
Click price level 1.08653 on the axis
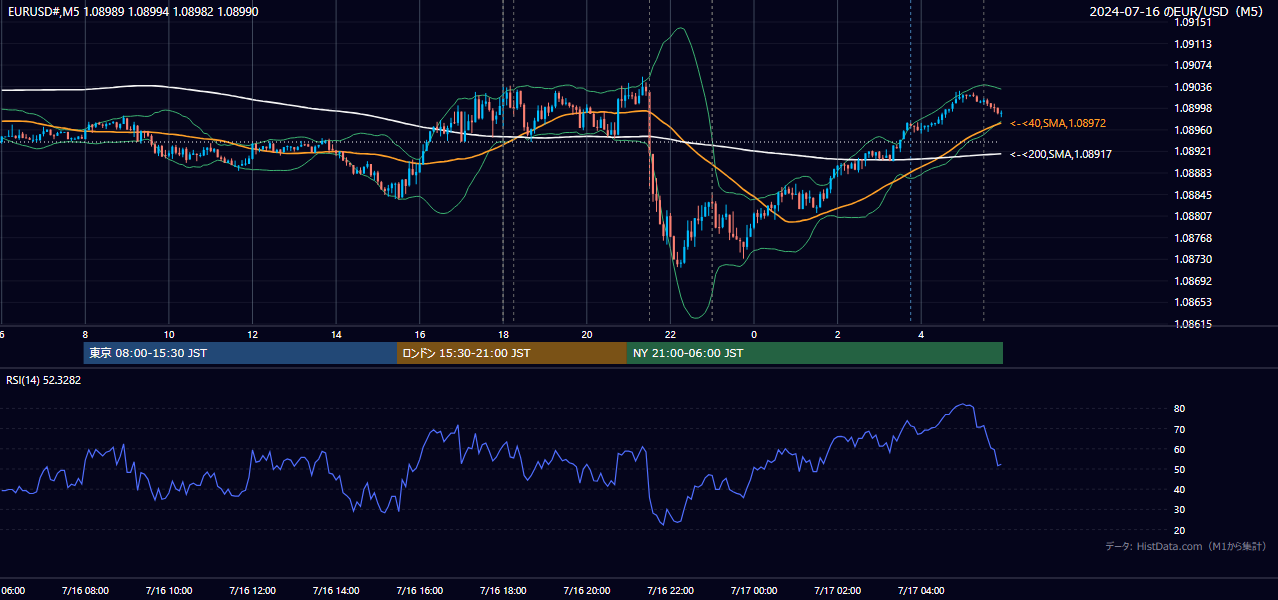point(1193,302)
